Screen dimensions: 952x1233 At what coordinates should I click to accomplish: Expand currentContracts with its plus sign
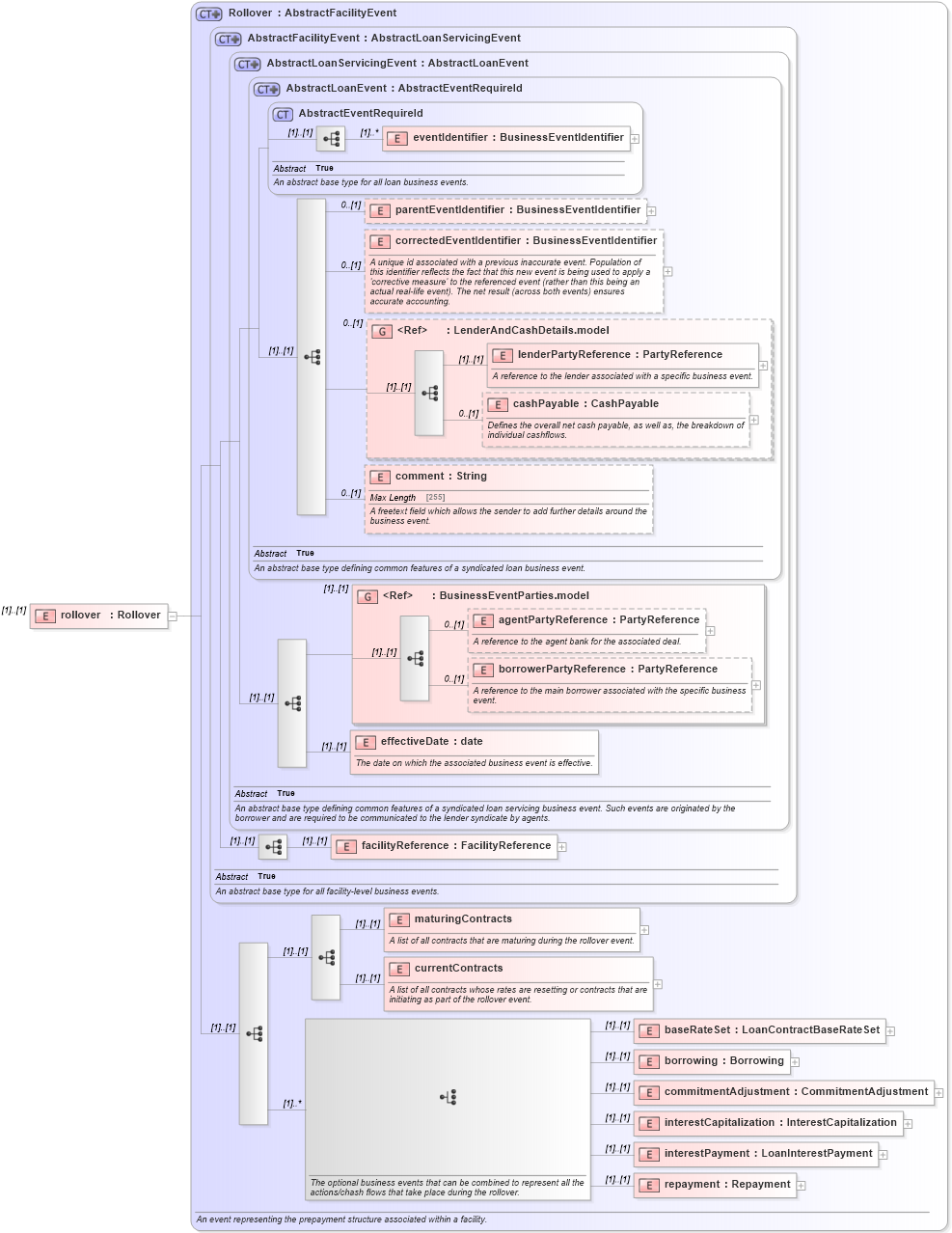(658, 983)
